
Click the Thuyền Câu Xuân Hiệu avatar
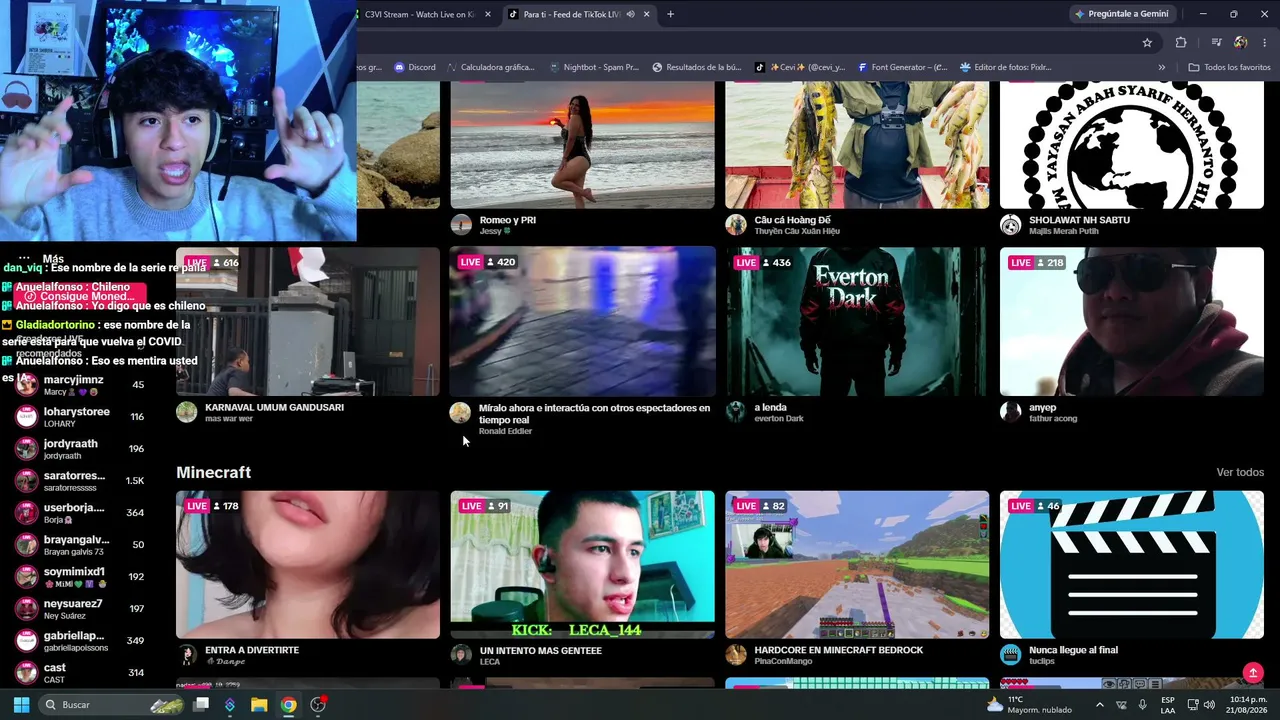736,225
